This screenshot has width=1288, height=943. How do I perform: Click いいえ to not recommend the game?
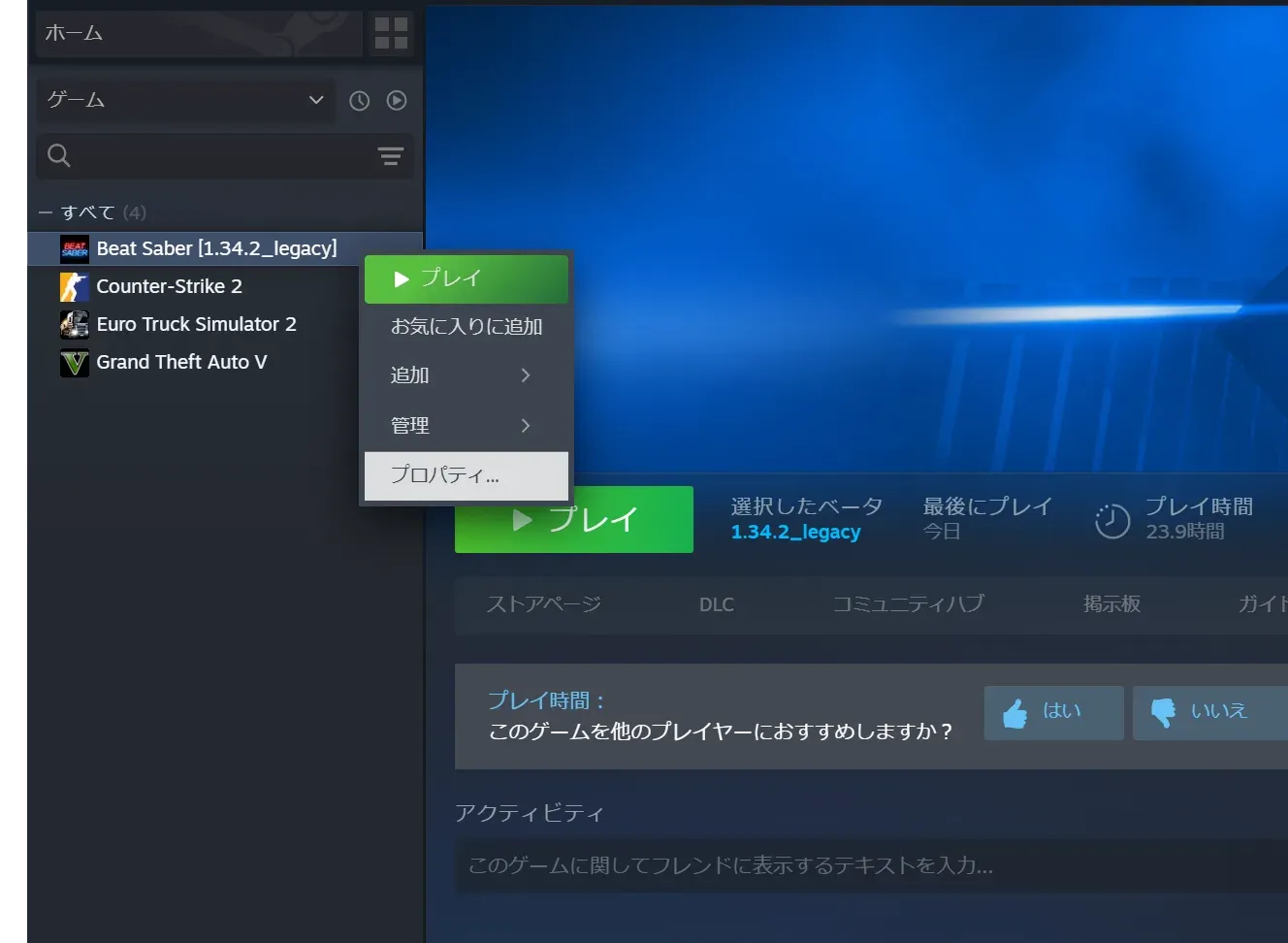1218,712
